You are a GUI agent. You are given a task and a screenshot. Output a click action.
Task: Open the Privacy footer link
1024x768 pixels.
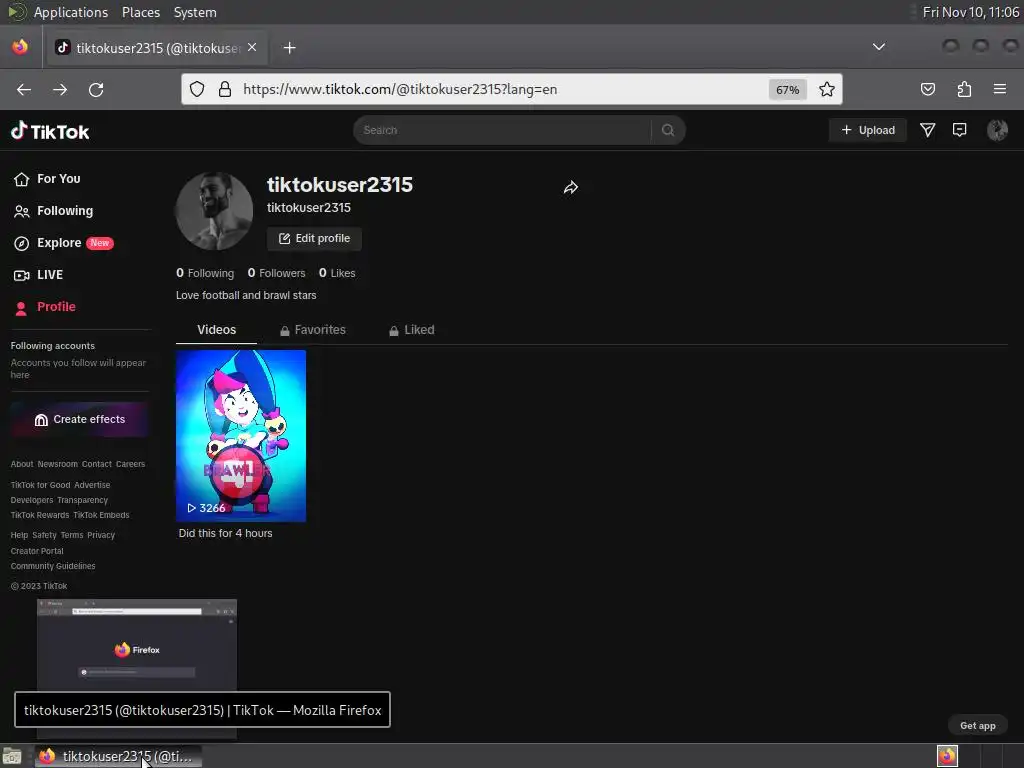(x=101, y=536)
